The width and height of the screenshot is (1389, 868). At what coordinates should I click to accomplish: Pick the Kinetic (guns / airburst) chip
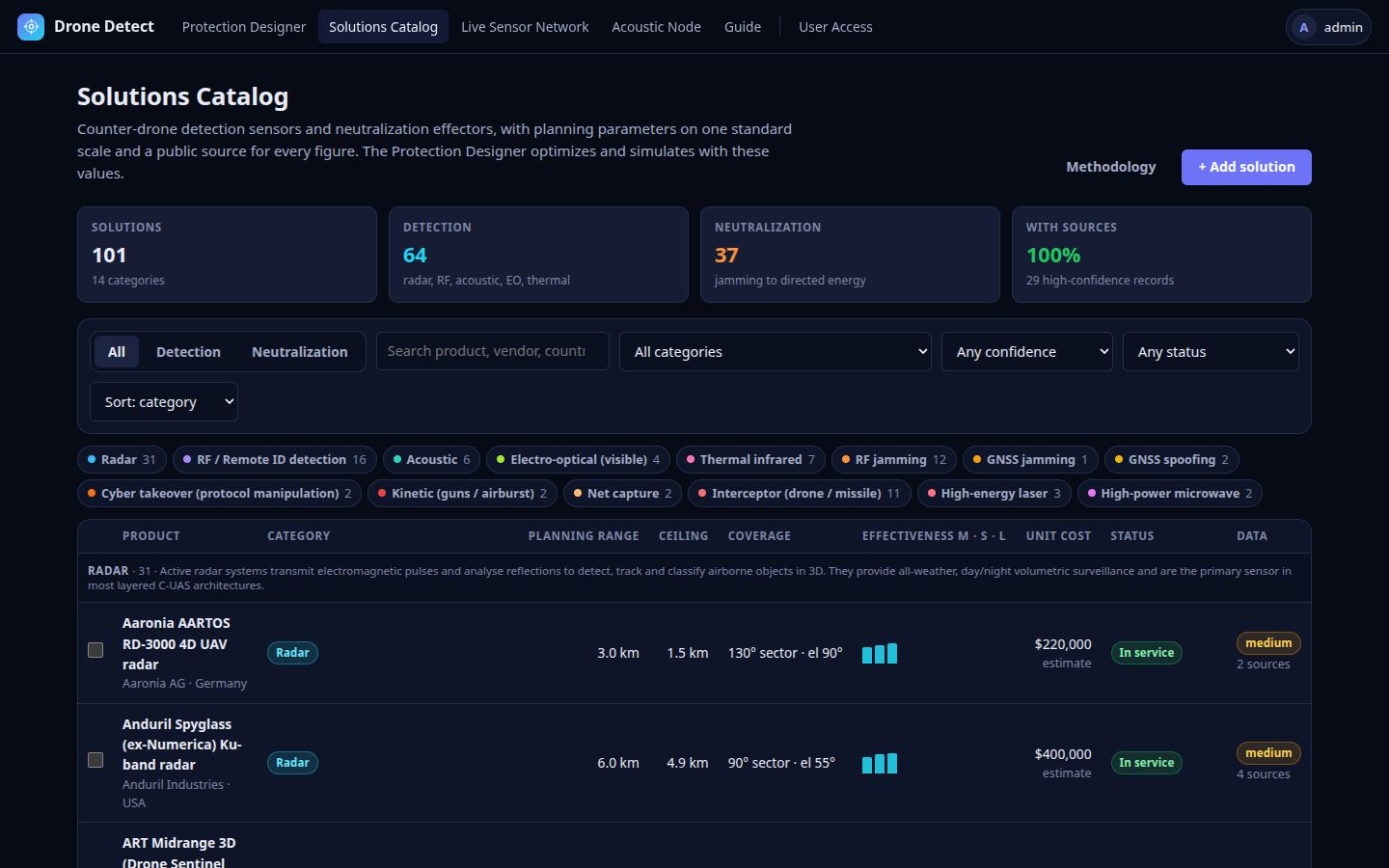coord(462,494)
